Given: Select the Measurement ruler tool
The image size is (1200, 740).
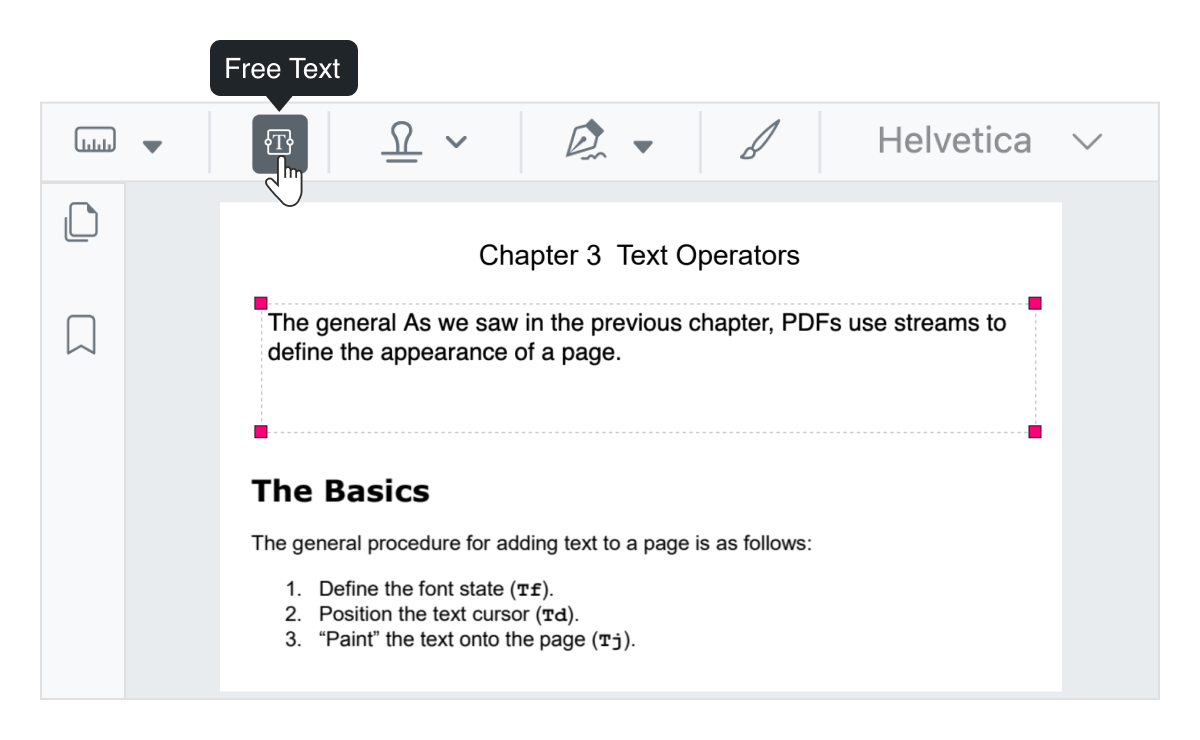Looking at the screenshot, I should tap(95, 141).
